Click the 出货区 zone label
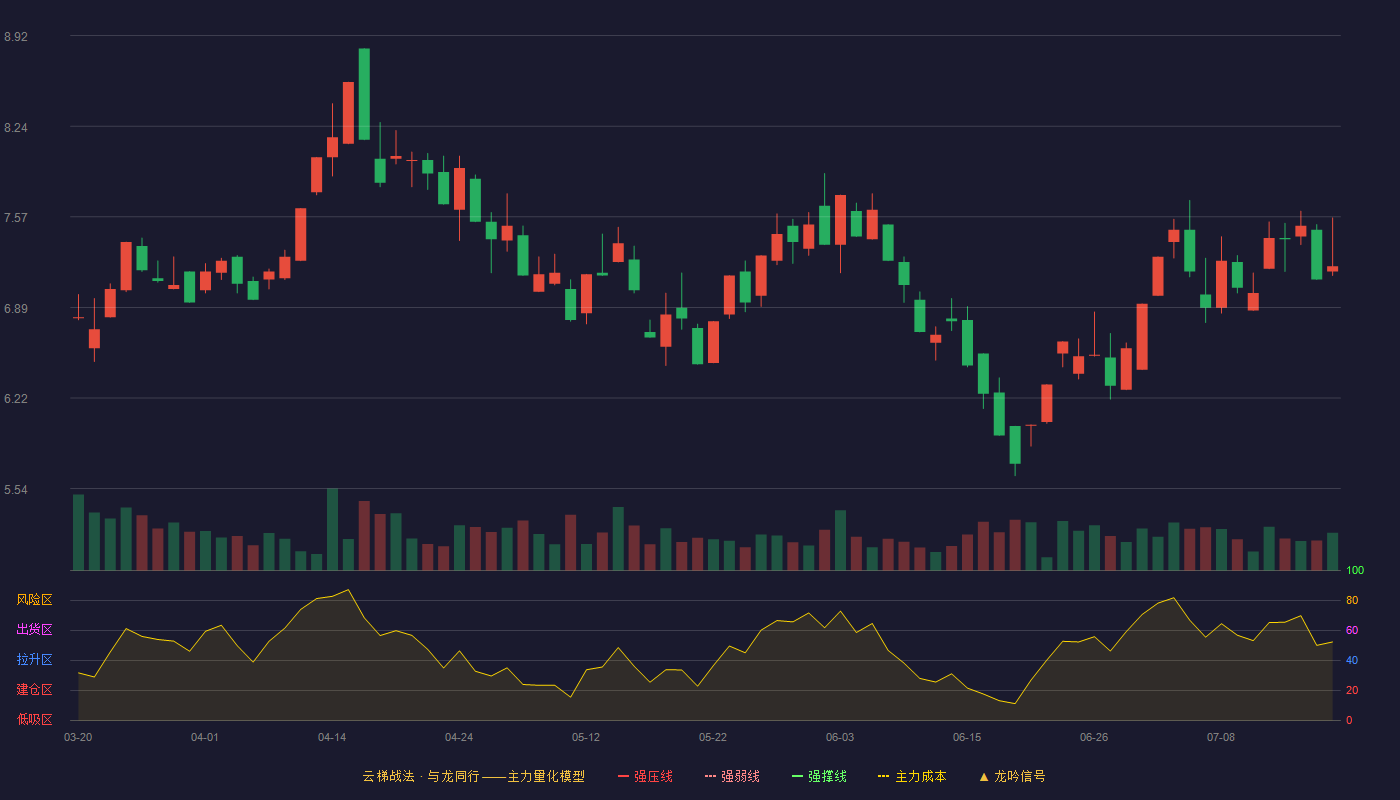Screen dimensions: 1400x800 click(34, 630)
